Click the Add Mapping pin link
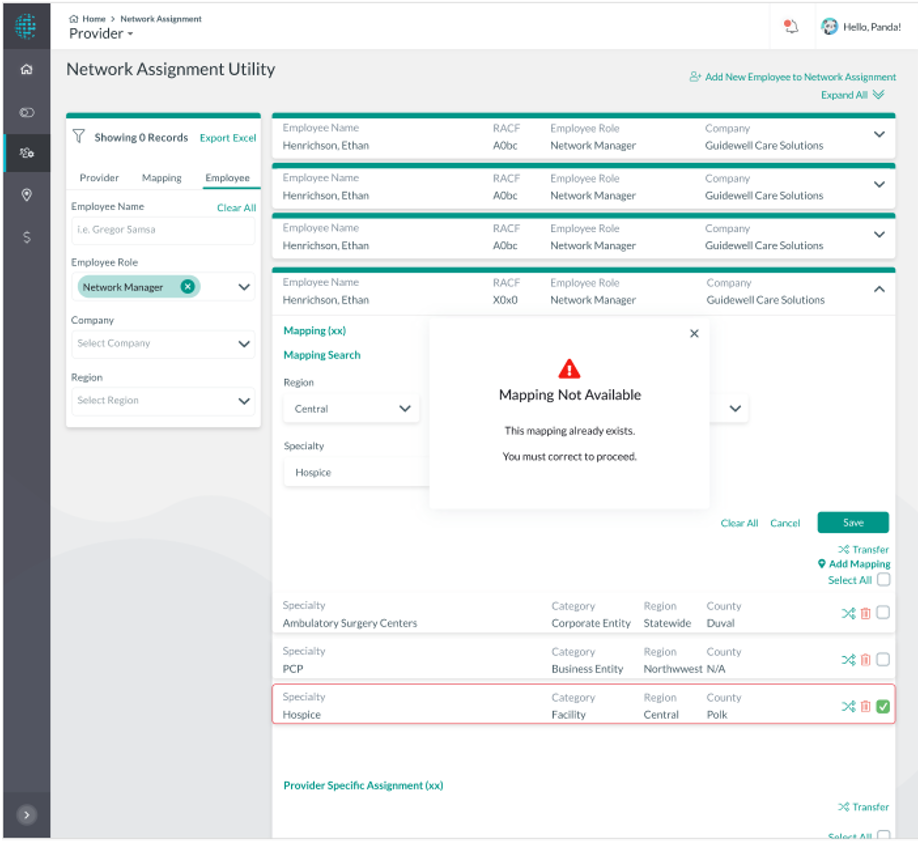 pos(854,563)
